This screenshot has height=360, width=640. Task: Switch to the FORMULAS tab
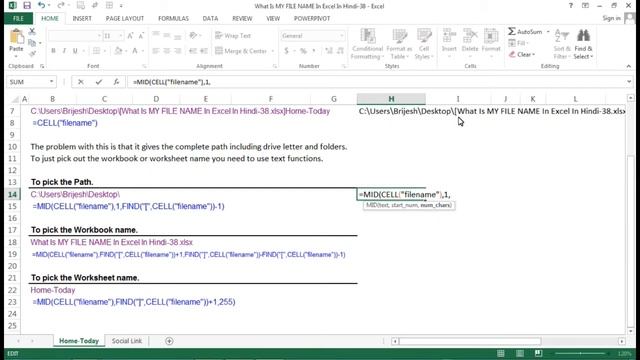coord(173,18)
